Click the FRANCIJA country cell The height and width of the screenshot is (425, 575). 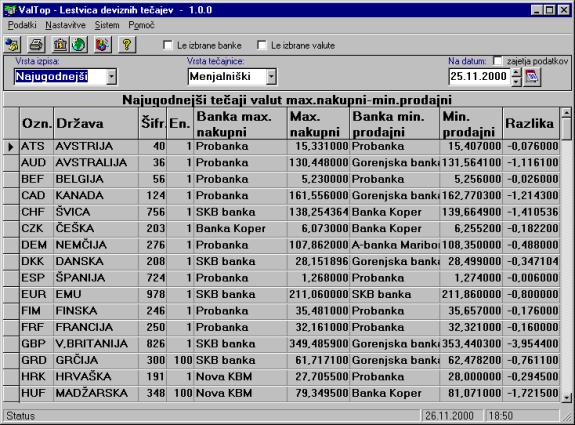[x=96, y=327]
